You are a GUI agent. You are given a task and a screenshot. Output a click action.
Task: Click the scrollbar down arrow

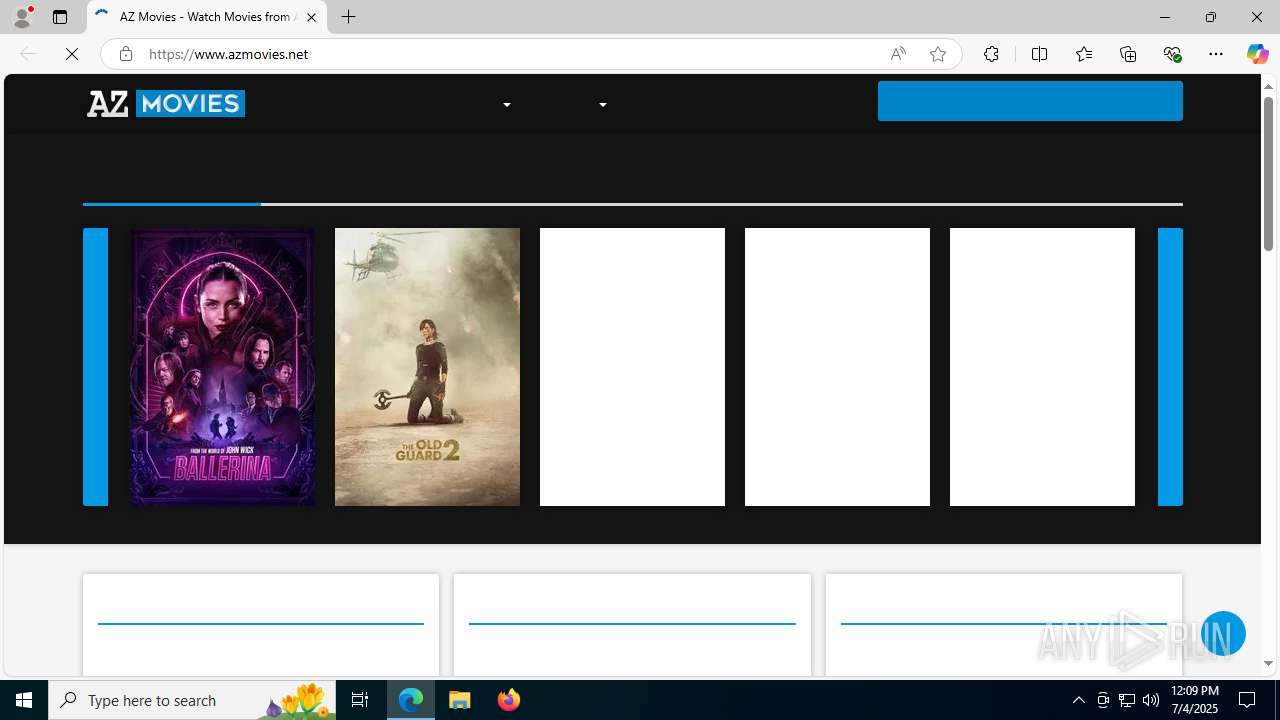(x=1268, y=663)
